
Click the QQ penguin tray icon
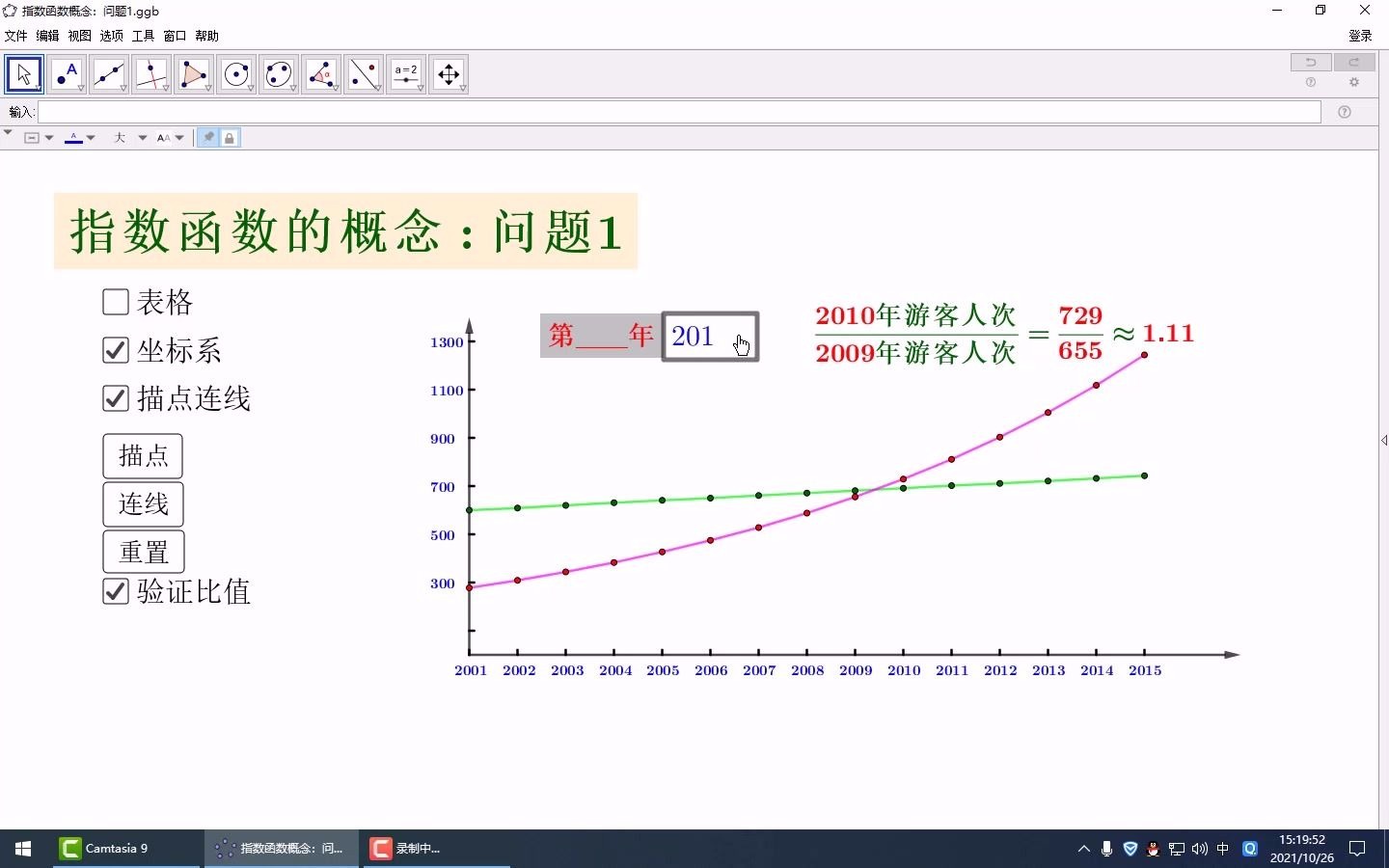click(x=1154, y=849)
